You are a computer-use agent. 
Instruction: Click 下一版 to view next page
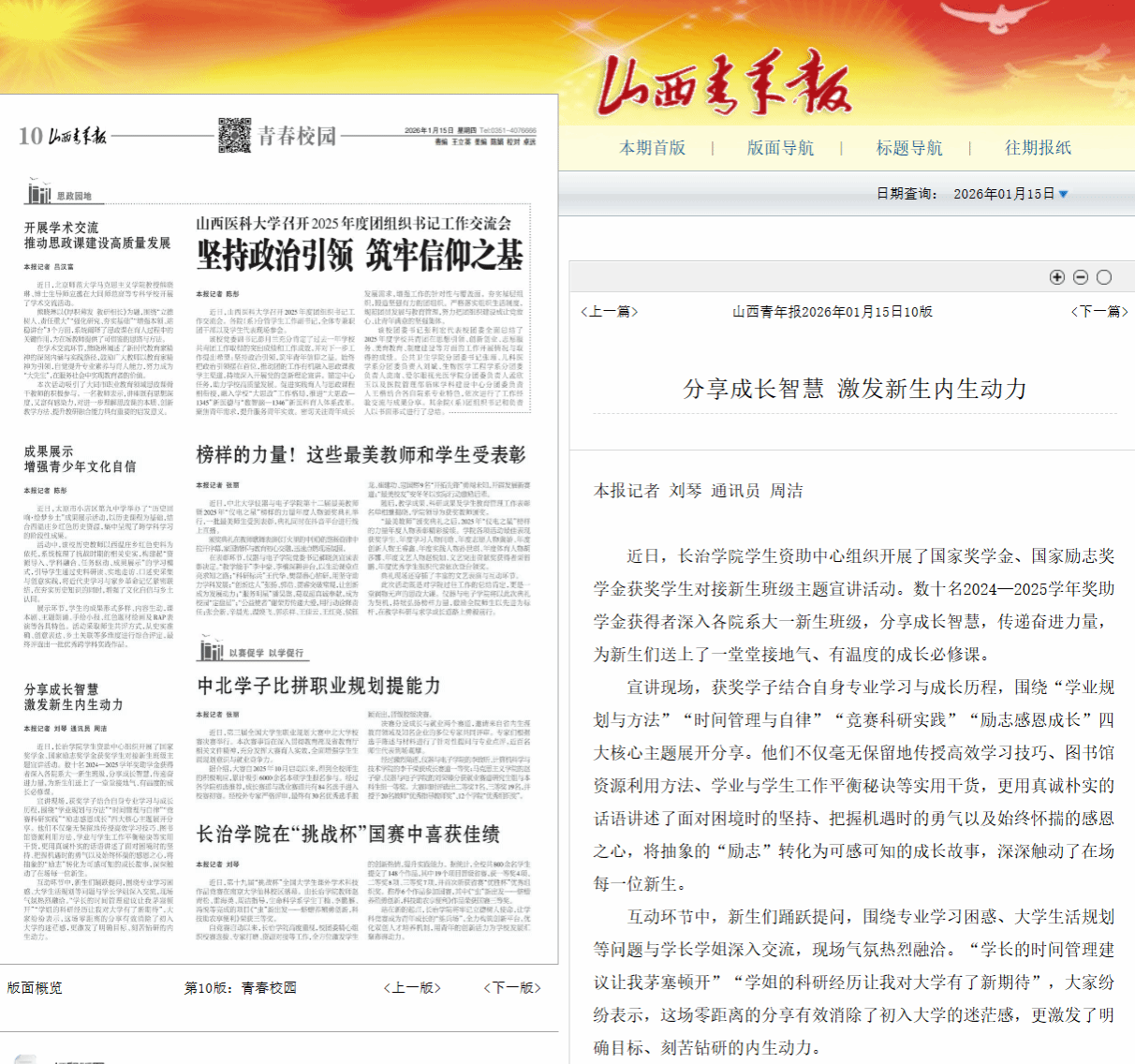click(512, 988)
